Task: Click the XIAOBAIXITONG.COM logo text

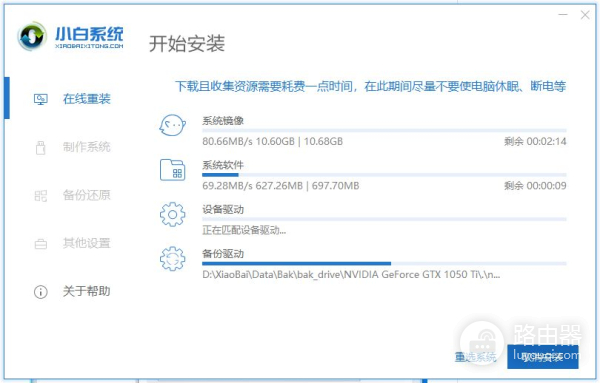Action: [89, 46]
